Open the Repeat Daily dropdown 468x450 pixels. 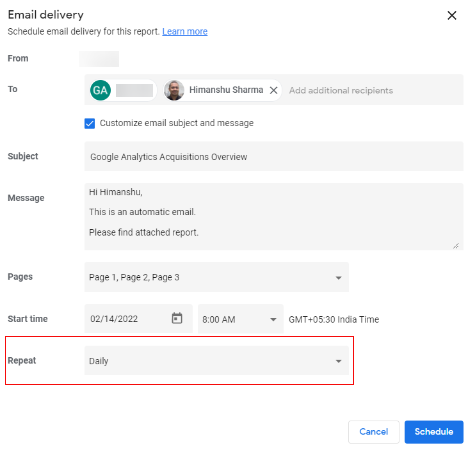(217, 361)
